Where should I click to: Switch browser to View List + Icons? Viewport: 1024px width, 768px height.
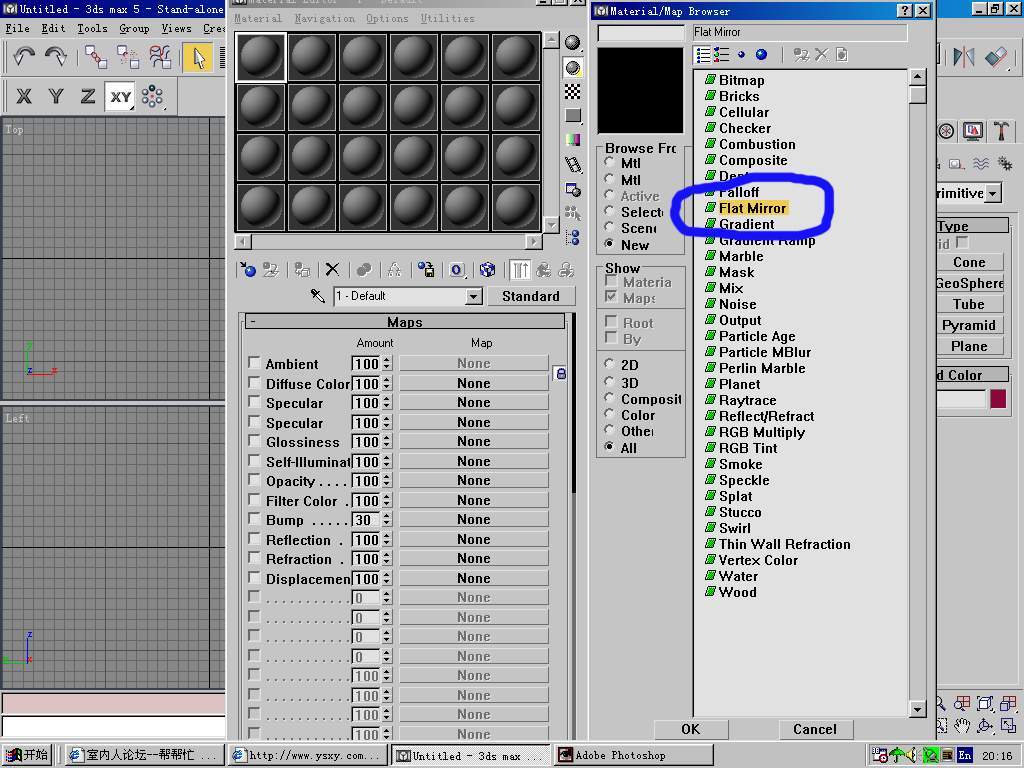(722, 55)
